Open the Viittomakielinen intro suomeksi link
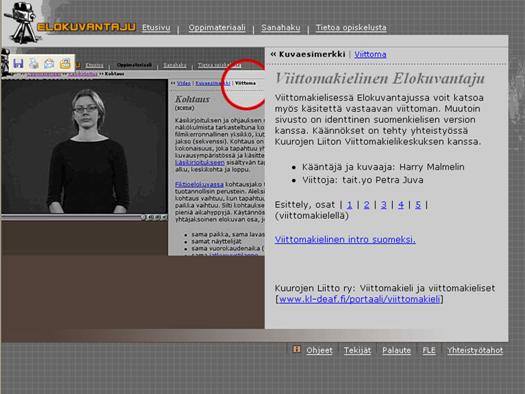The width and height of the screenshot is (525, 394). point(345,240)
